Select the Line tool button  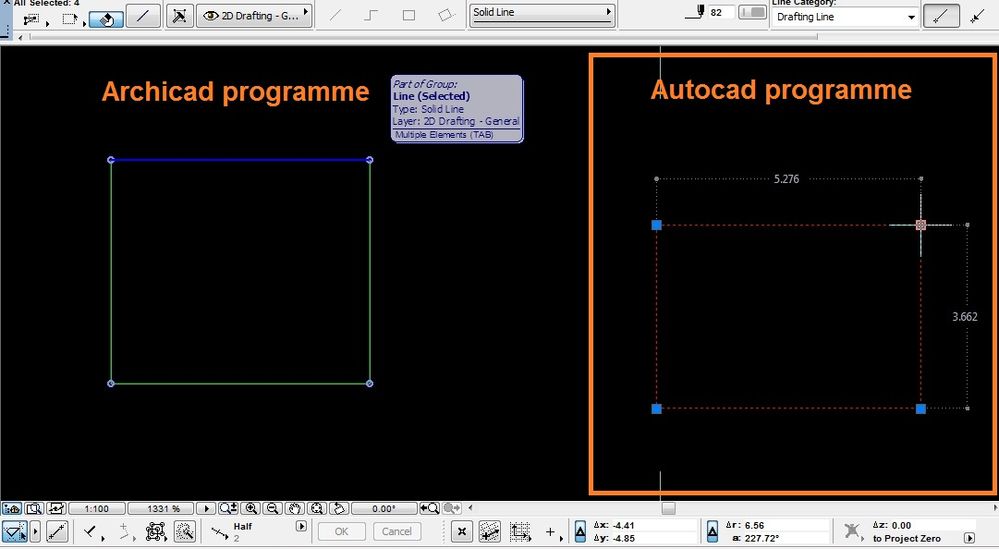pyautogui.click(x=143, y=16)
